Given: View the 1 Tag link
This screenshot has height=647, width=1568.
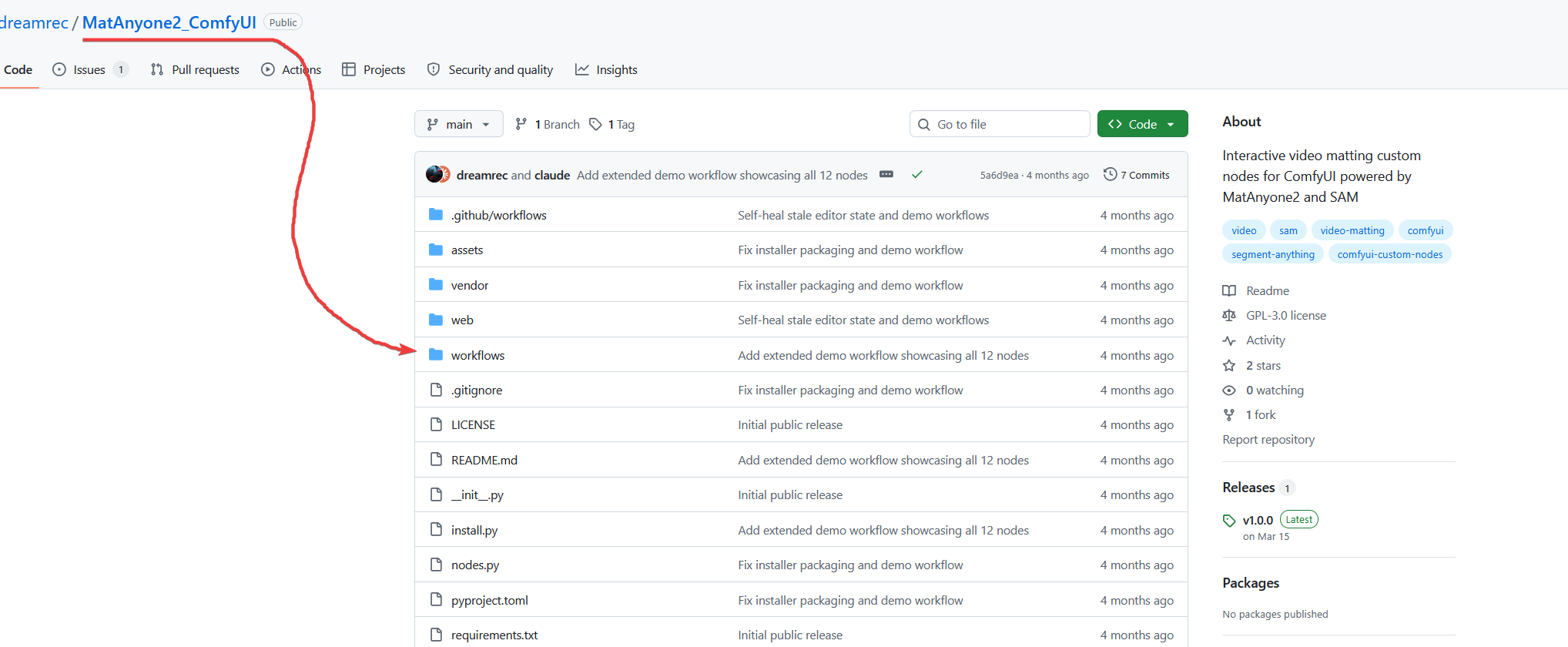Looking at the screenshot, I should click(612, 124).
